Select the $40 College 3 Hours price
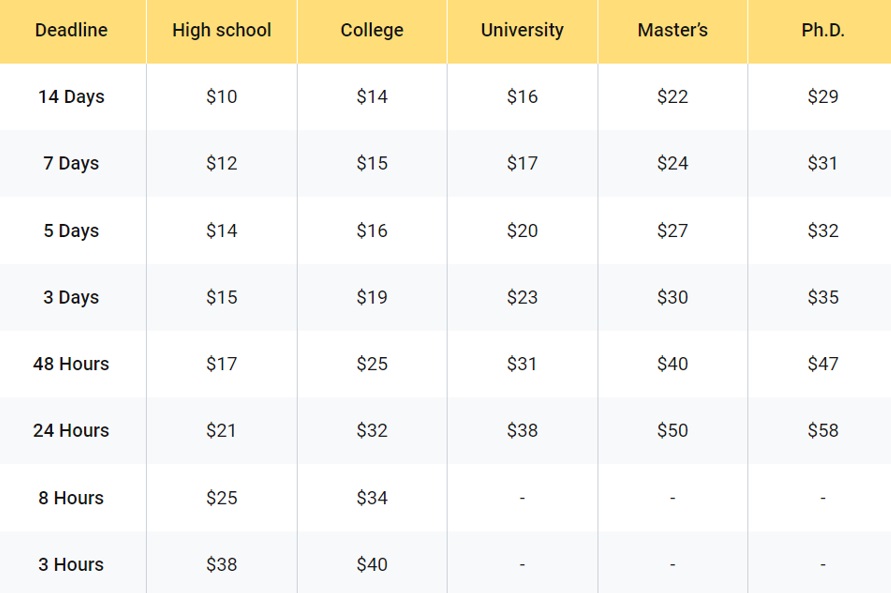 (372, 564)
